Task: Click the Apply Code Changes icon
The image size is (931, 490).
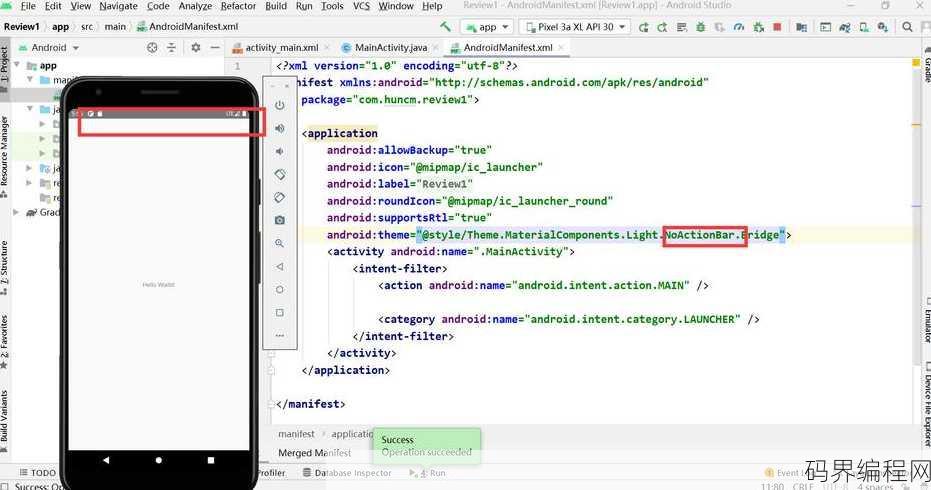Action: click(x=682, y=27)
